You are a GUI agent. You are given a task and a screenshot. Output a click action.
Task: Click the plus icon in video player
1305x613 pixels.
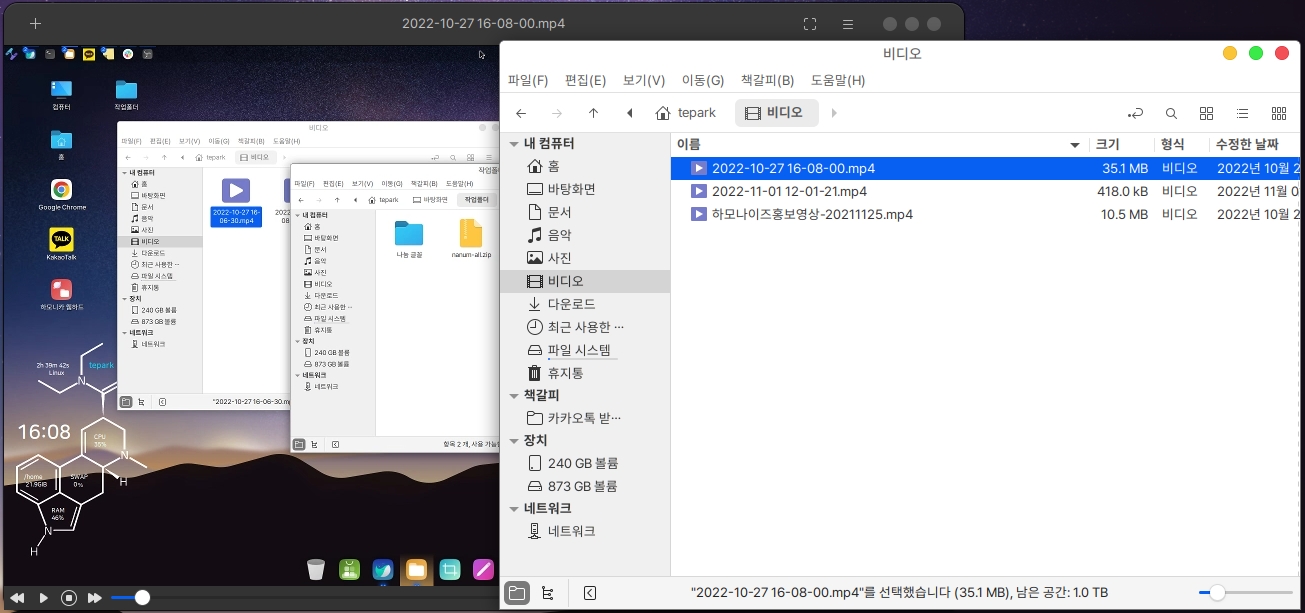(36, 24)
